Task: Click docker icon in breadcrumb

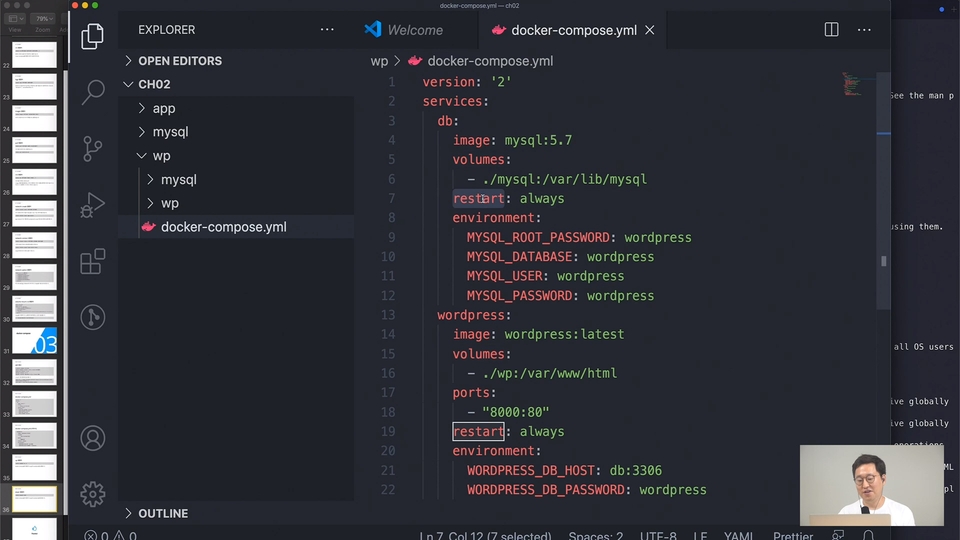Action: (415, 61)
